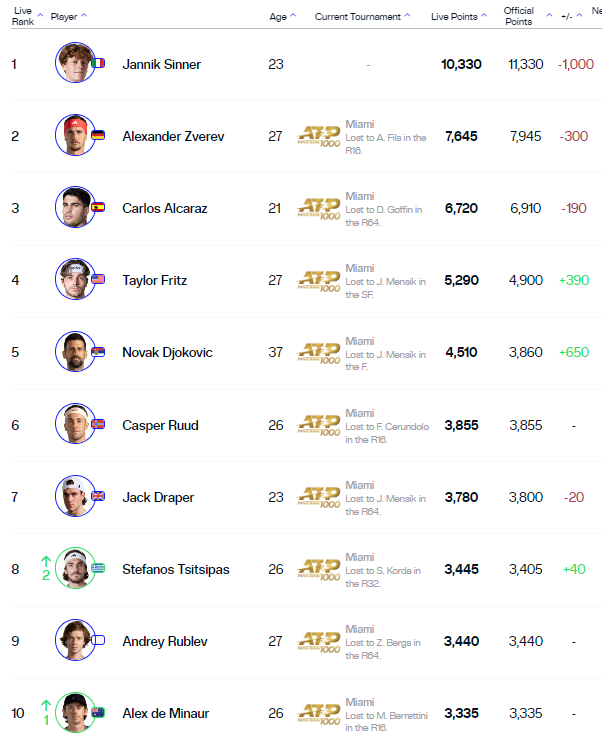This screenshot has width=602, height=741.
Task: Click Carlos Alcaraz's Spanish flag icon
Action: (x=98, y=207)
